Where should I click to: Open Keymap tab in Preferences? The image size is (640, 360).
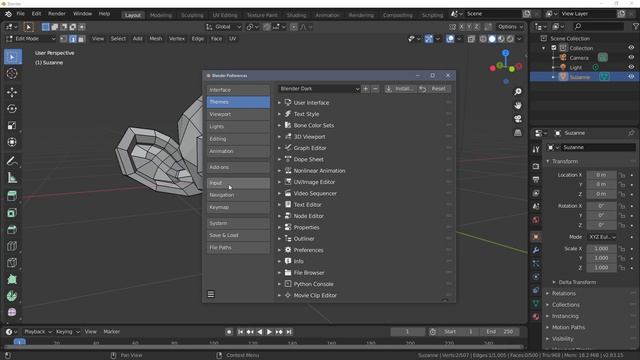coord(238,207)
